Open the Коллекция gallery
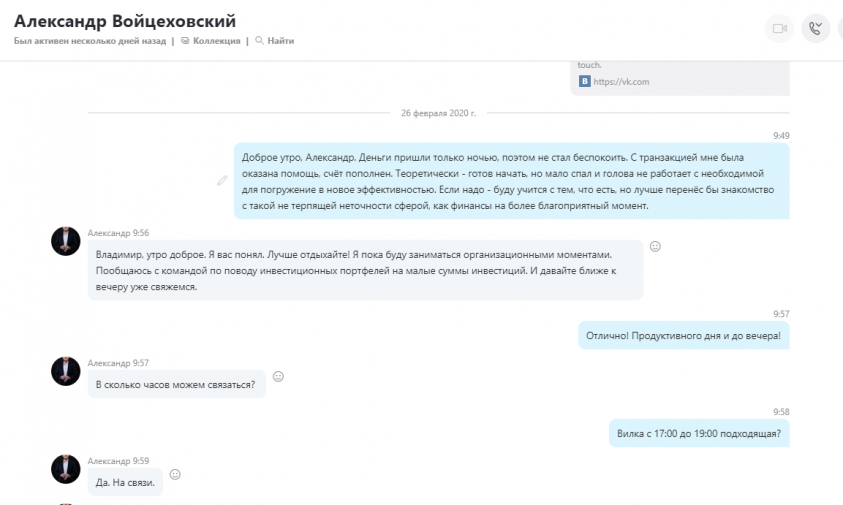The height and width of the screenshot is (505, 843). [x=211, y=40]
